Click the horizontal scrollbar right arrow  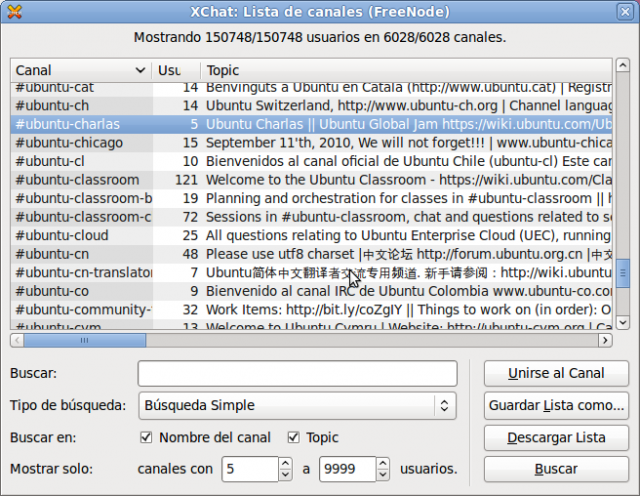[605, 340]
